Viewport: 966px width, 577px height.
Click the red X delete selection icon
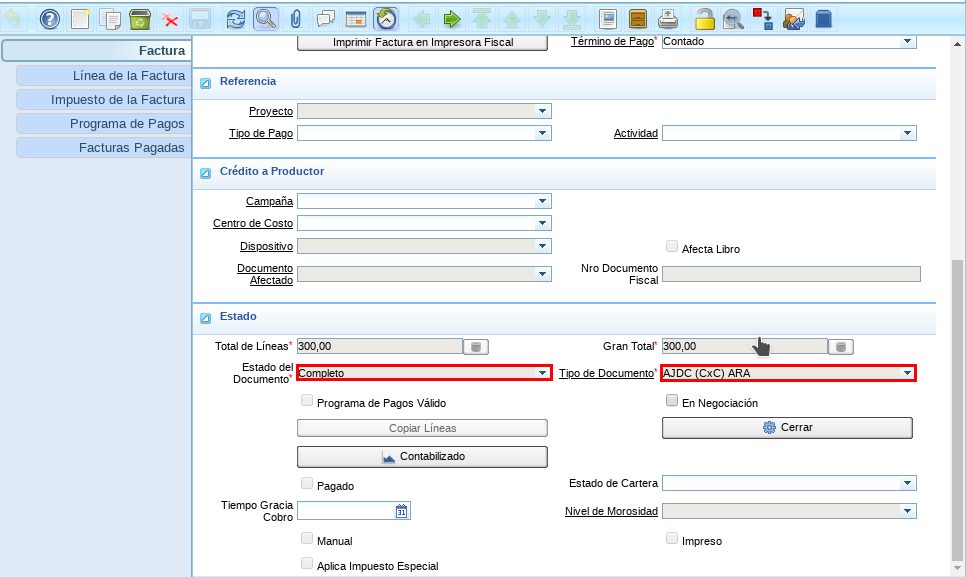170,19
